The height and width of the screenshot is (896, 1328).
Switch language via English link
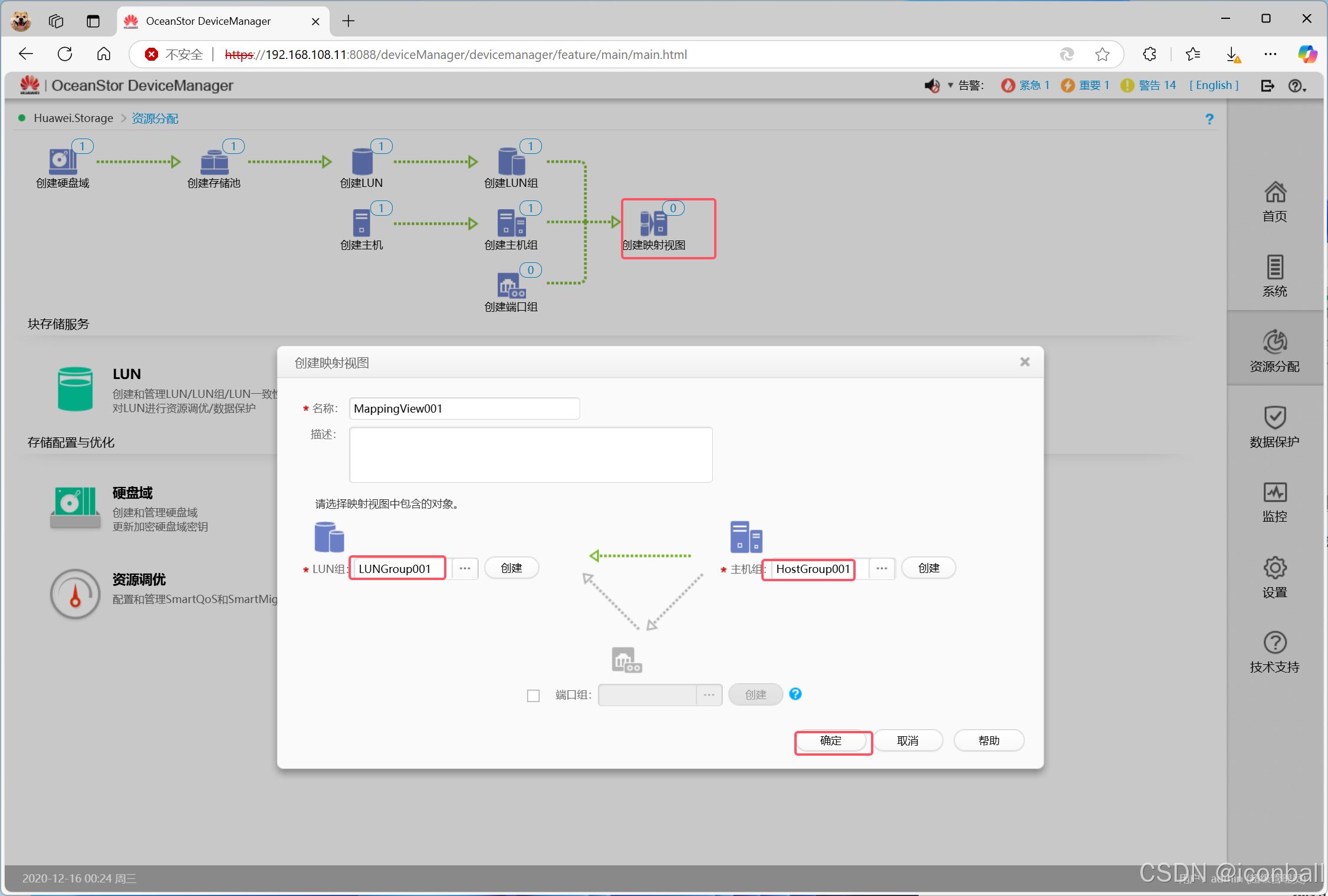(1214, 85)
